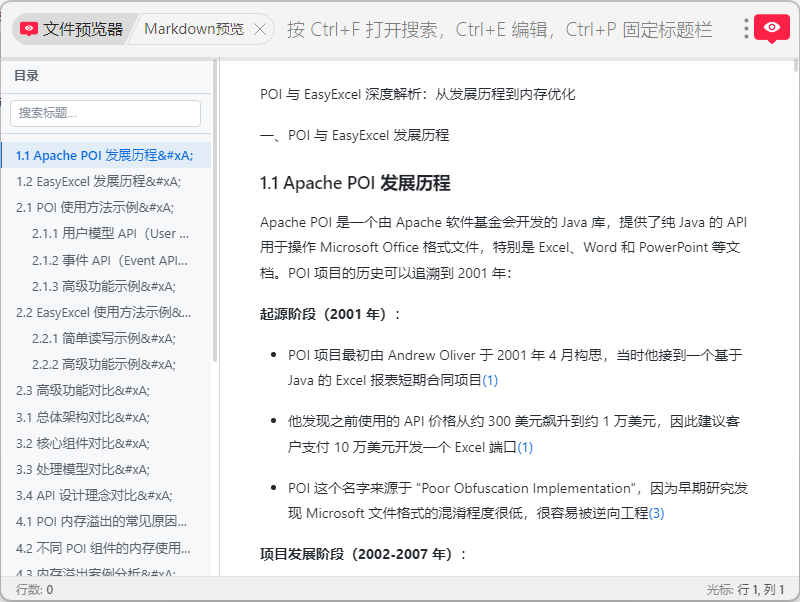Open citation link (3) after 逆向工程
Viewport: 800px width, 602px height.
point(656,513)
